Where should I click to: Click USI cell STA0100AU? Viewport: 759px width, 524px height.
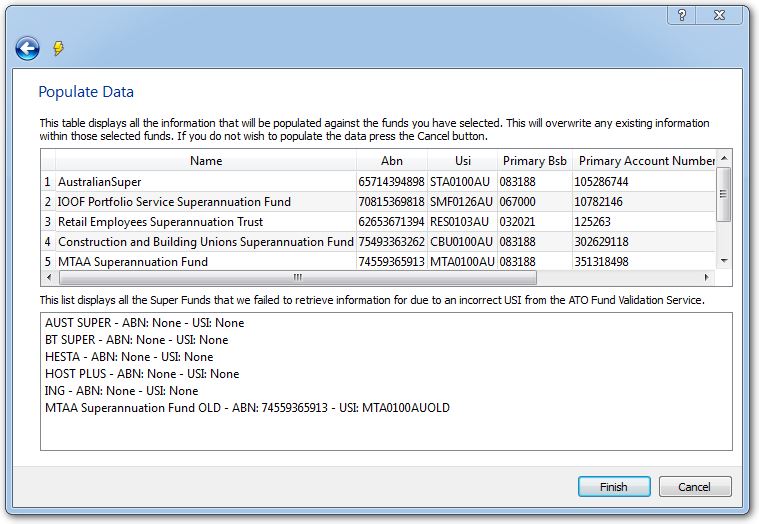tap(462, 182)
